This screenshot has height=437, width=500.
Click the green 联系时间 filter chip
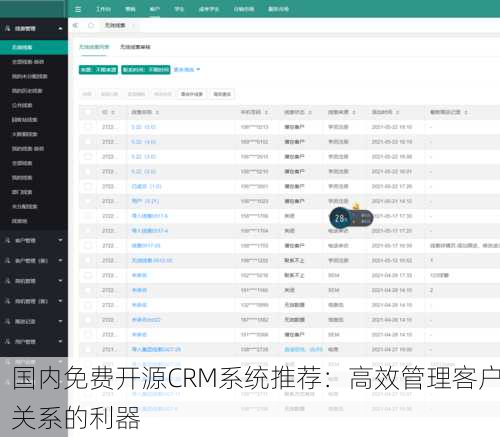pos(146,70)
